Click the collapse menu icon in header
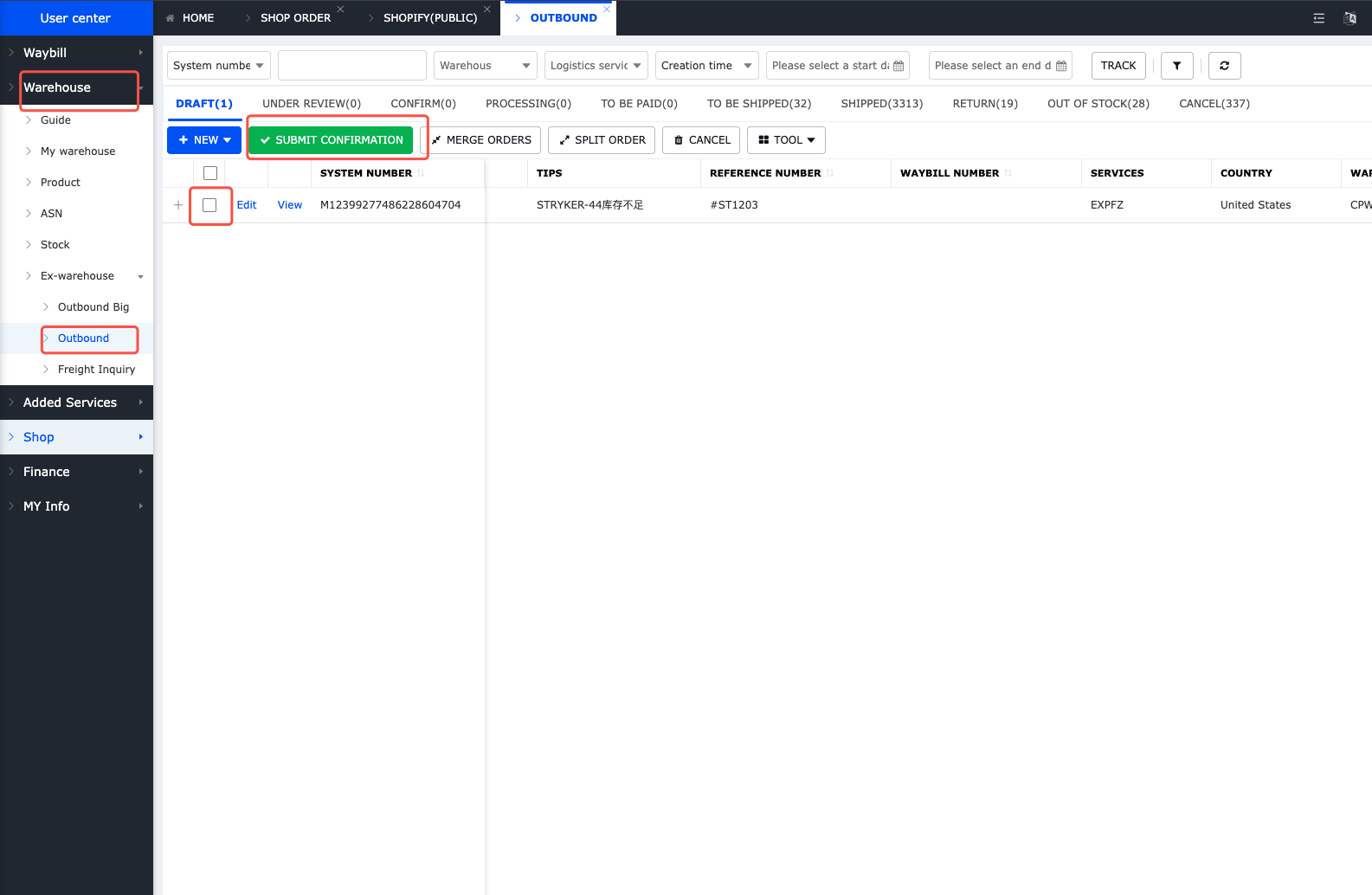 pyautogui.click(x=1318, y=17)
